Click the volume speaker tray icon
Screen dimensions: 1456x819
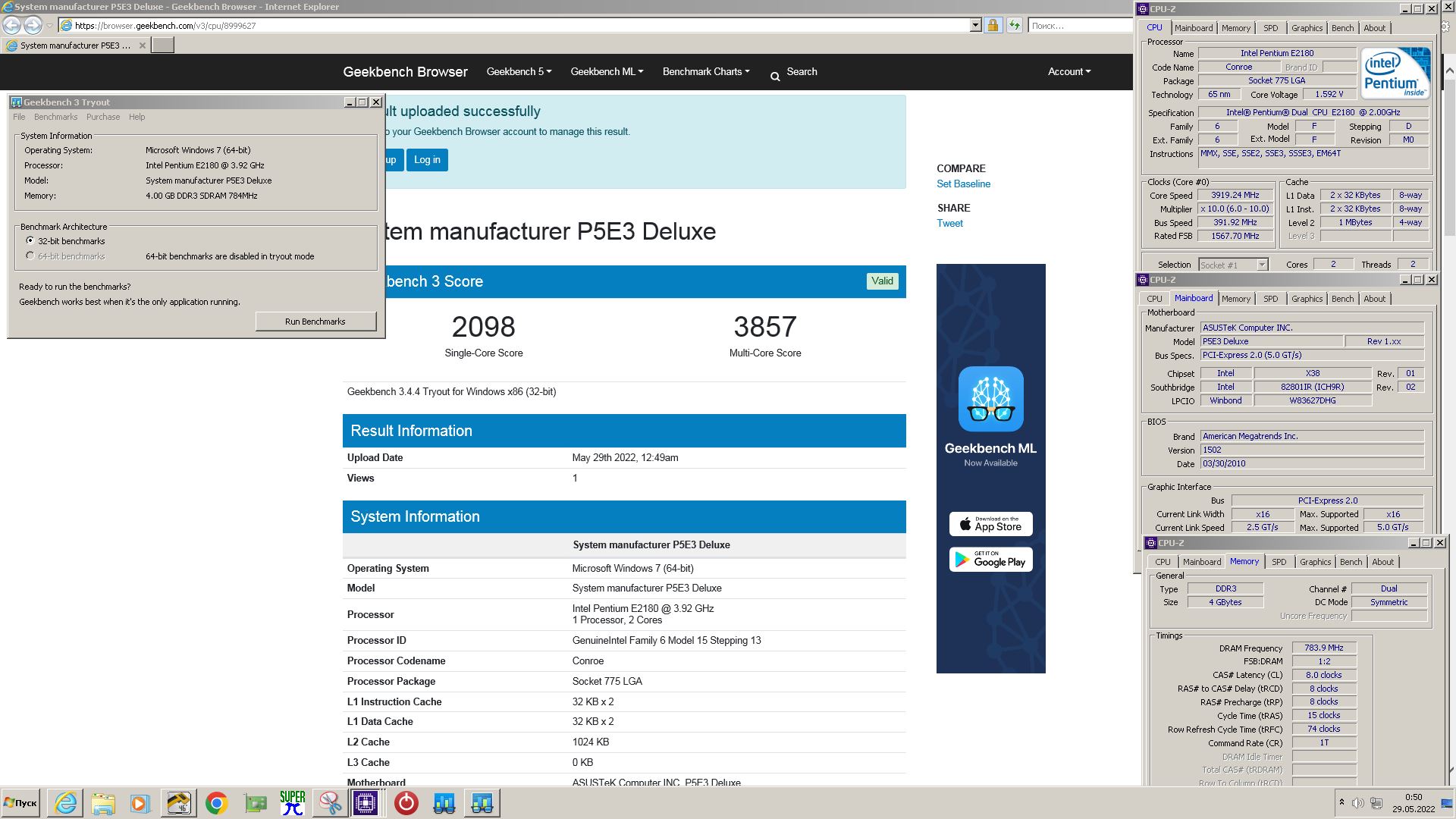[x=1357, y=802]
